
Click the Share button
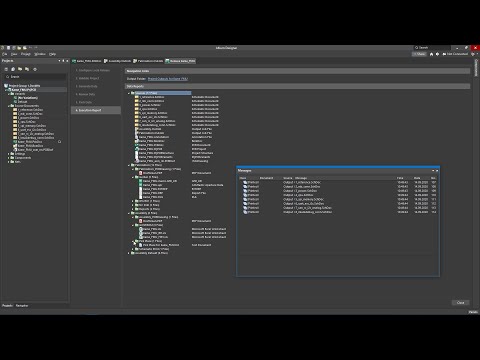tap(419, 54)
